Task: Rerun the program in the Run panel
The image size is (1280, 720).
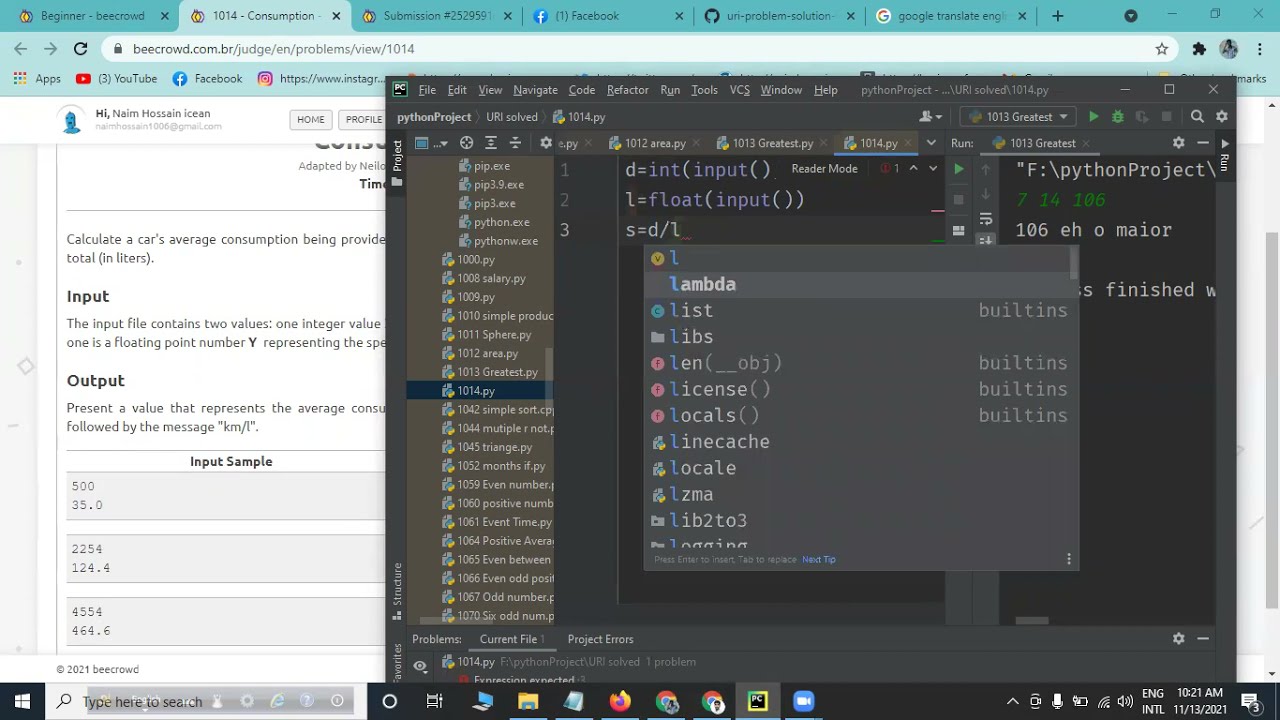Action: (958, 170)
